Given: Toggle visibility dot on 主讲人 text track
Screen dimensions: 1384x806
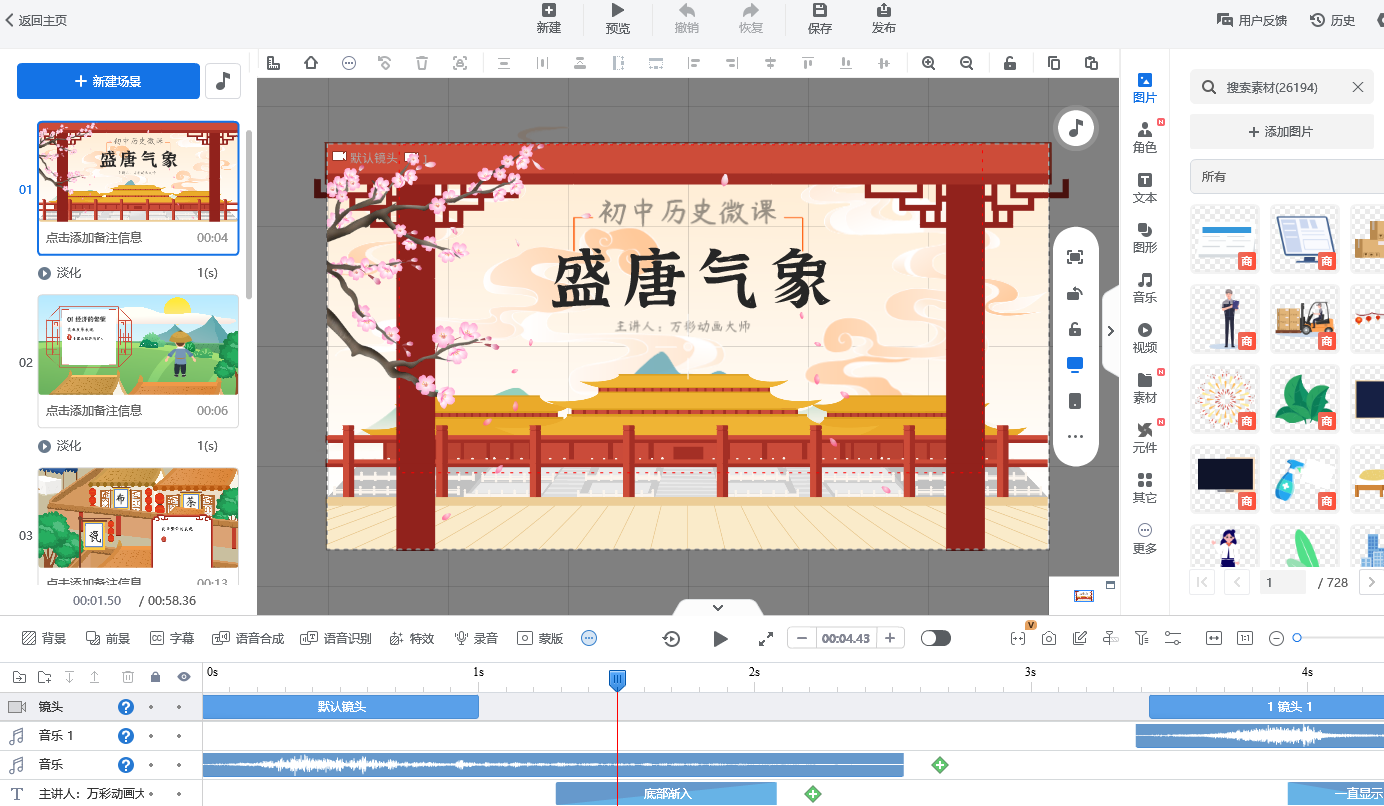Looking at the screenshot, I should (x=179, y=794).
